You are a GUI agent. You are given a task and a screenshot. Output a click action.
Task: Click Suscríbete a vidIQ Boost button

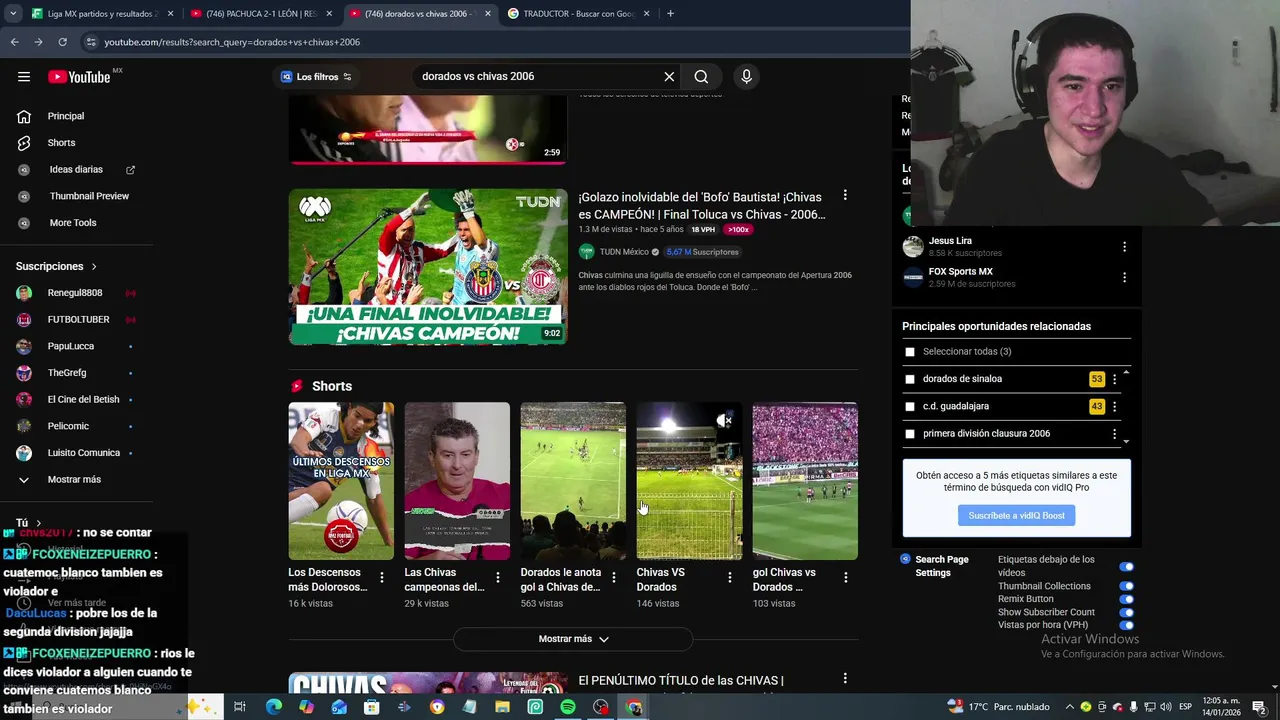pos(1016,515)
